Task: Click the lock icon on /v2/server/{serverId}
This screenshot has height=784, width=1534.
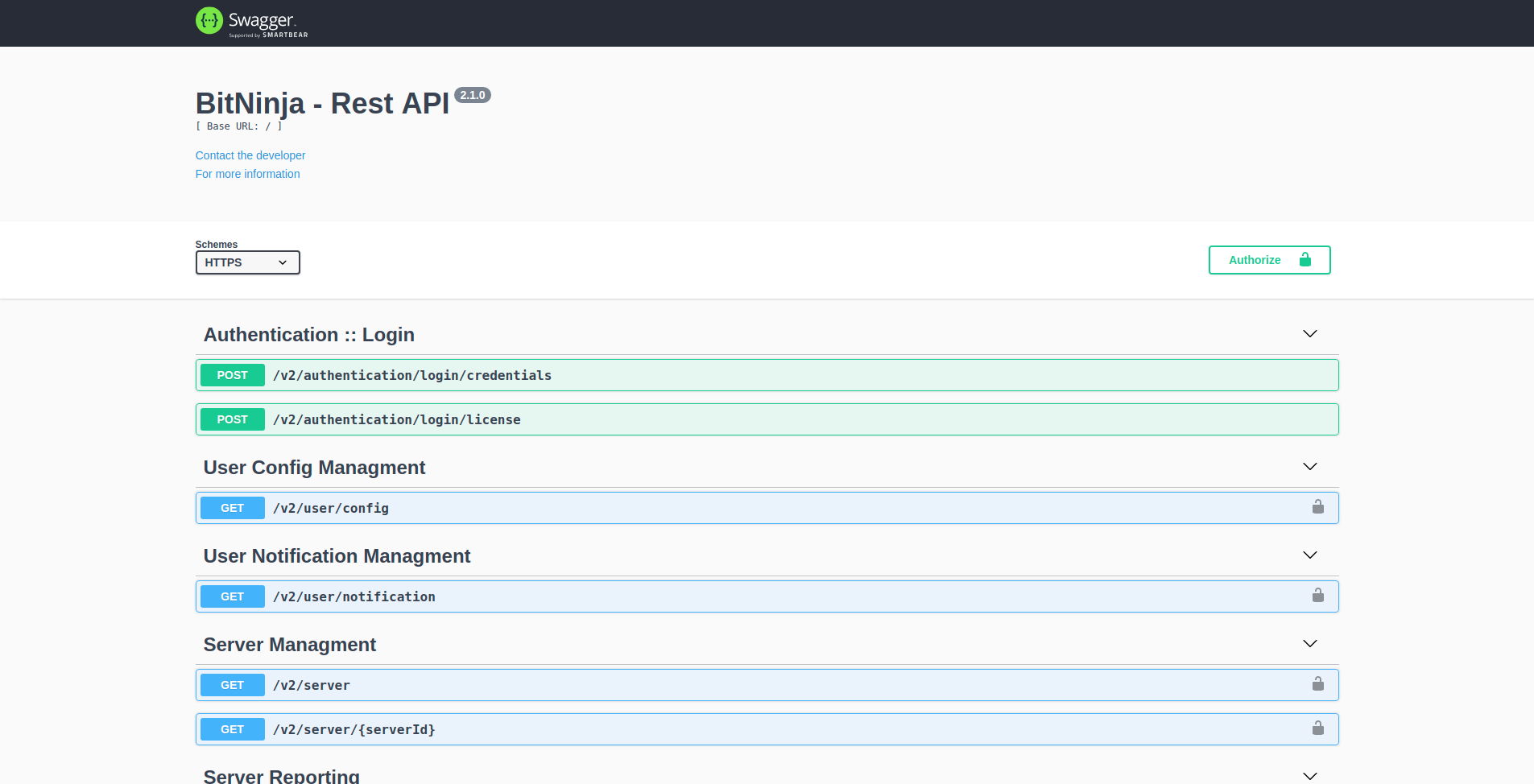Action: tap(1318, 728)
